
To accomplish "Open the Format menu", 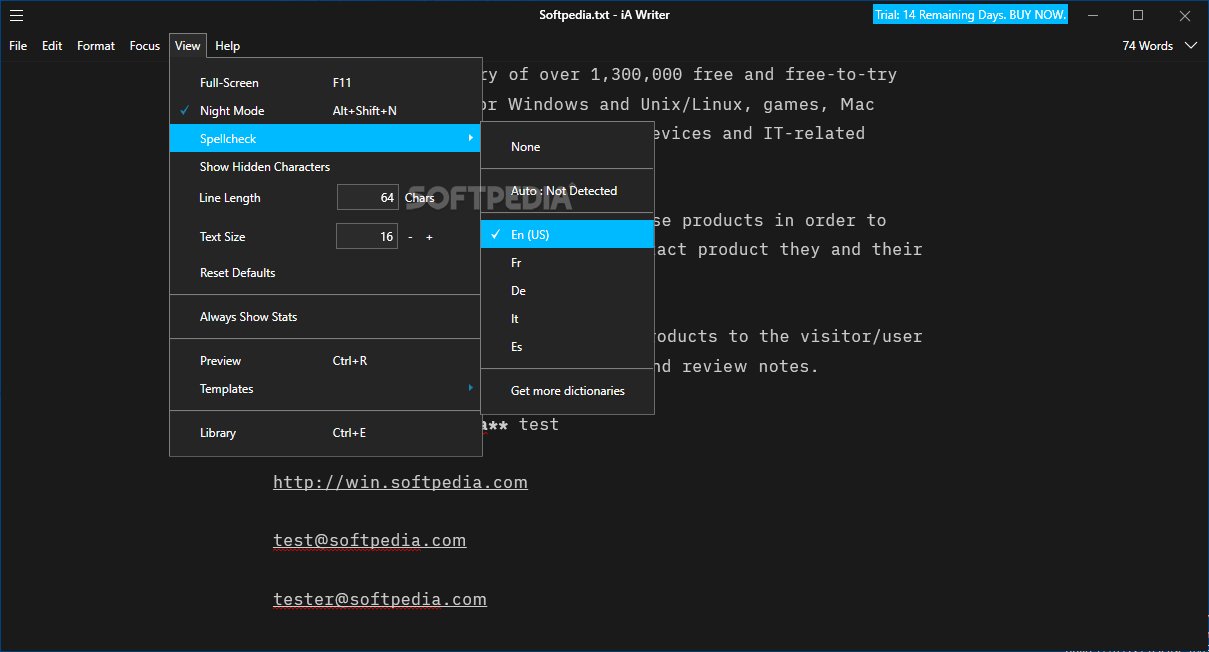I will click(96, 46).
